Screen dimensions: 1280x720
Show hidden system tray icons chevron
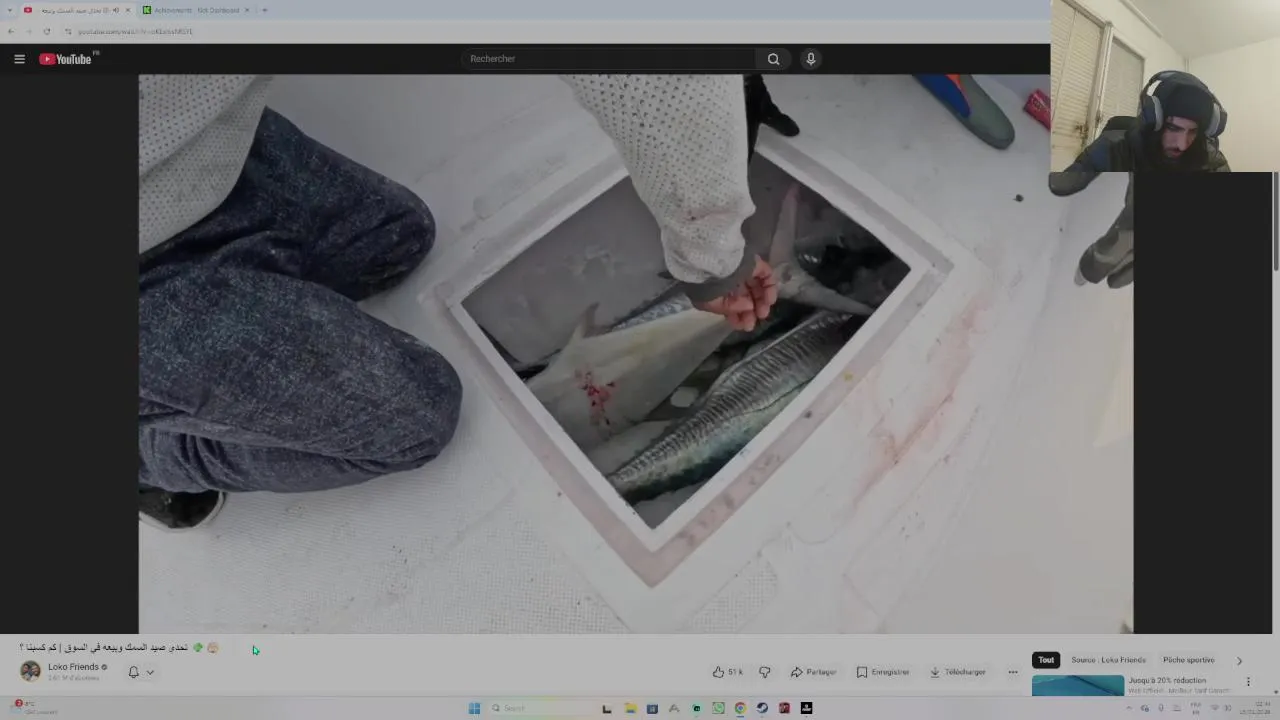(1129, 708)
